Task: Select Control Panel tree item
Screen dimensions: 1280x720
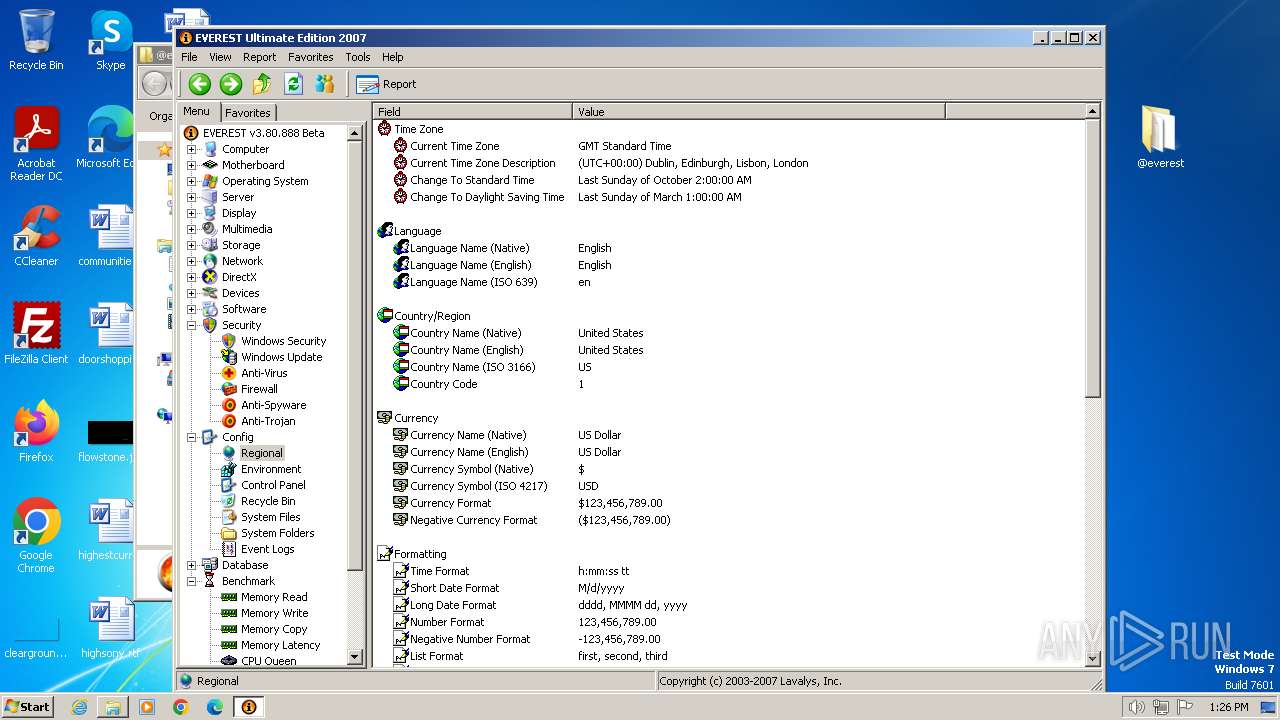Action: click(273, 485)
